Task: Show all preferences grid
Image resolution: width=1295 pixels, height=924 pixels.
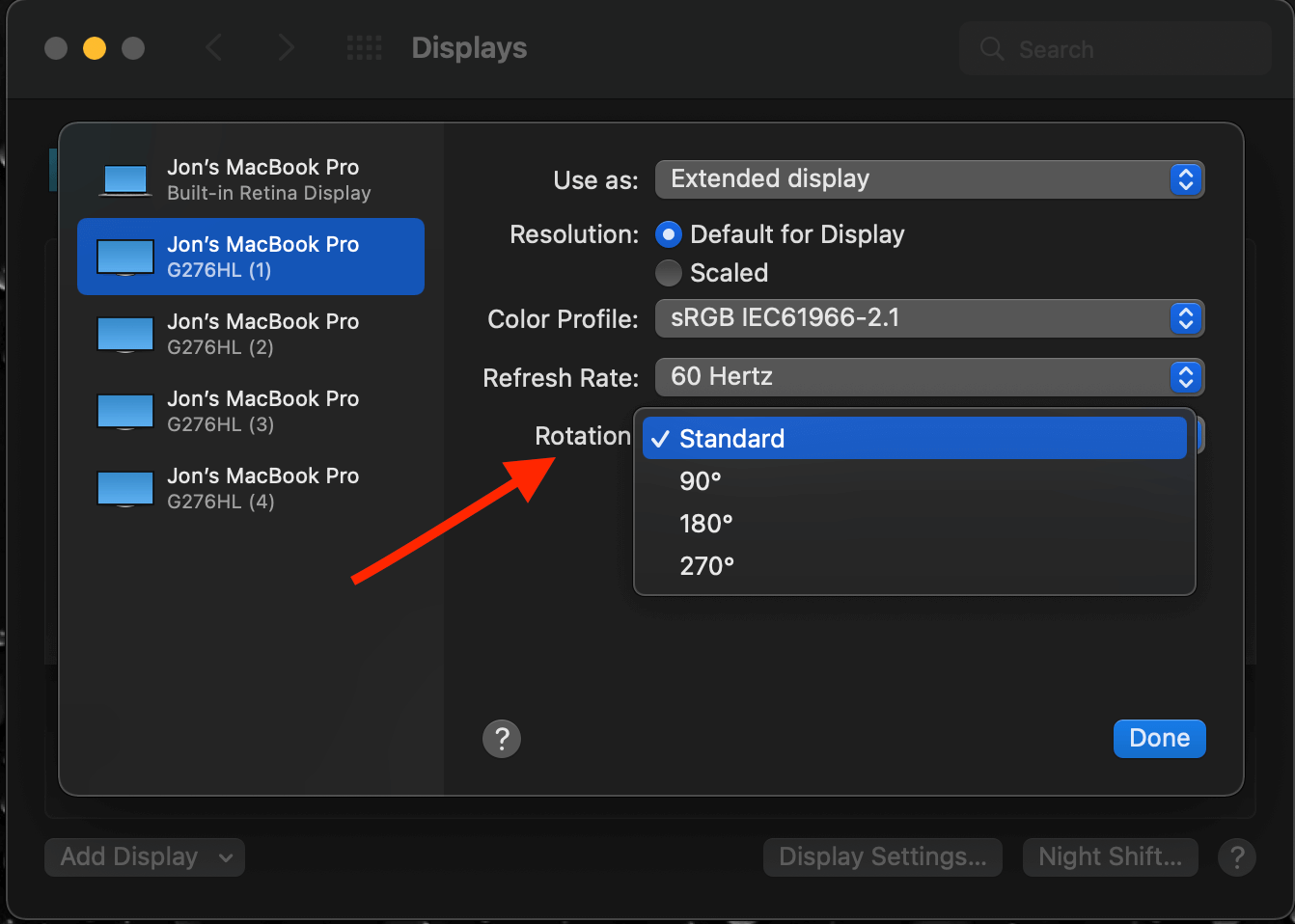Action: 365,47
